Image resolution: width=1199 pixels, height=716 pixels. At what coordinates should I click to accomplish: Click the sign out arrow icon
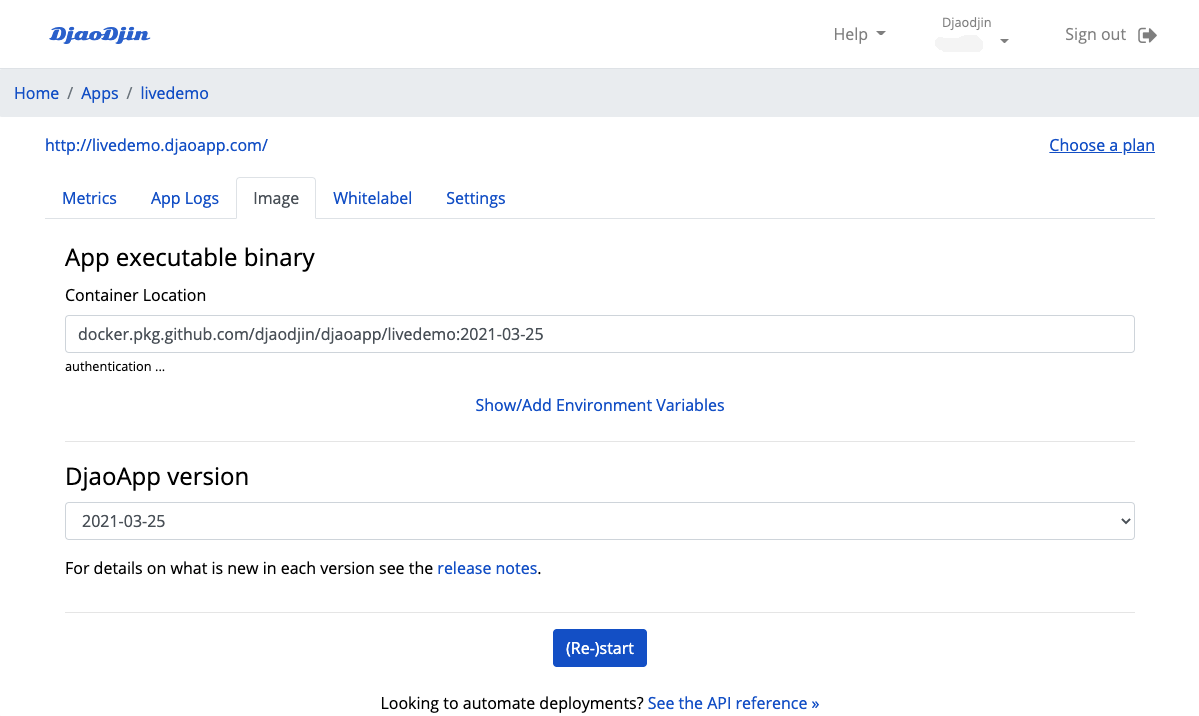pos(1147,35)
